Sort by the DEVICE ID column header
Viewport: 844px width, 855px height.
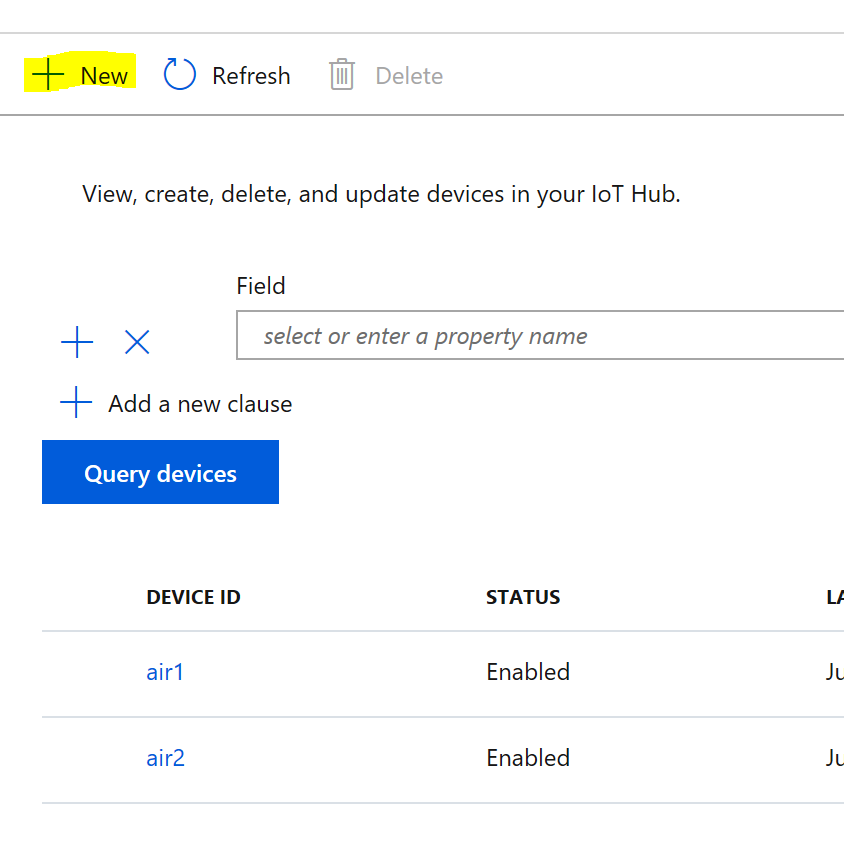click(193, 598)
